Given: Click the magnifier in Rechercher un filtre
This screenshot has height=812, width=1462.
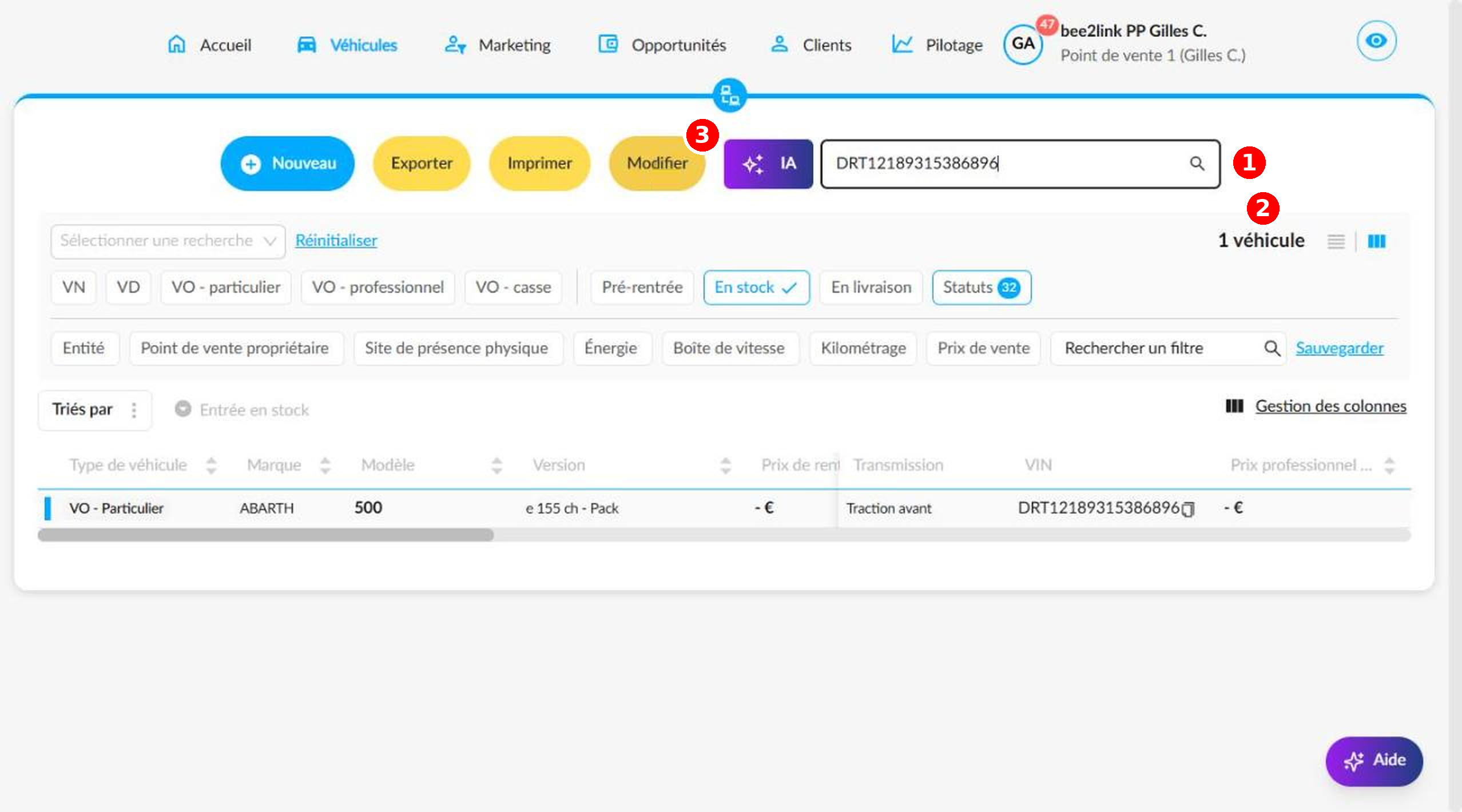Looking at the screenshot, I should (x=1272, y=348).
